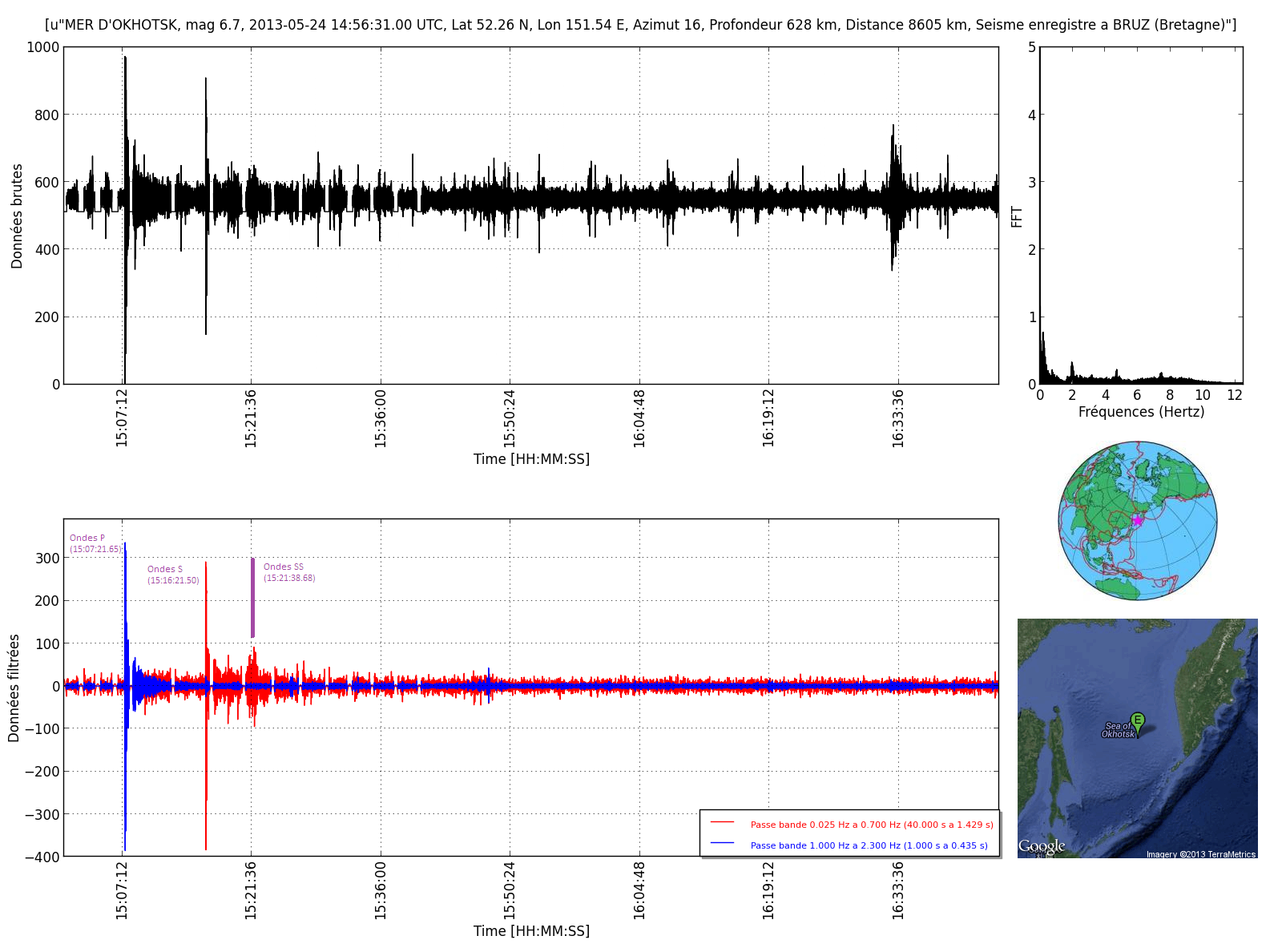Image resolution: width=1282 pixels, height=952 pixels.
Task: Click the Imagery ©2013 TerraMetrics attribution
Action: 1200,854
